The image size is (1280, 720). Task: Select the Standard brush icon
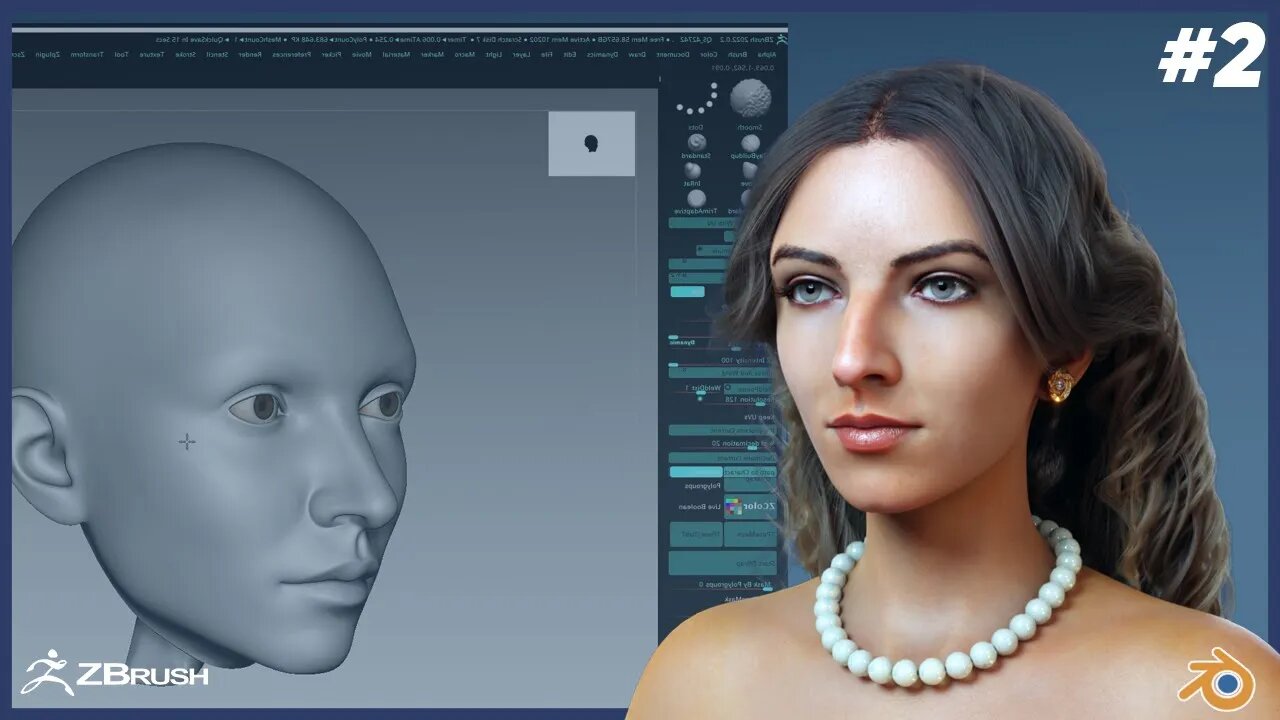(697, 142)
